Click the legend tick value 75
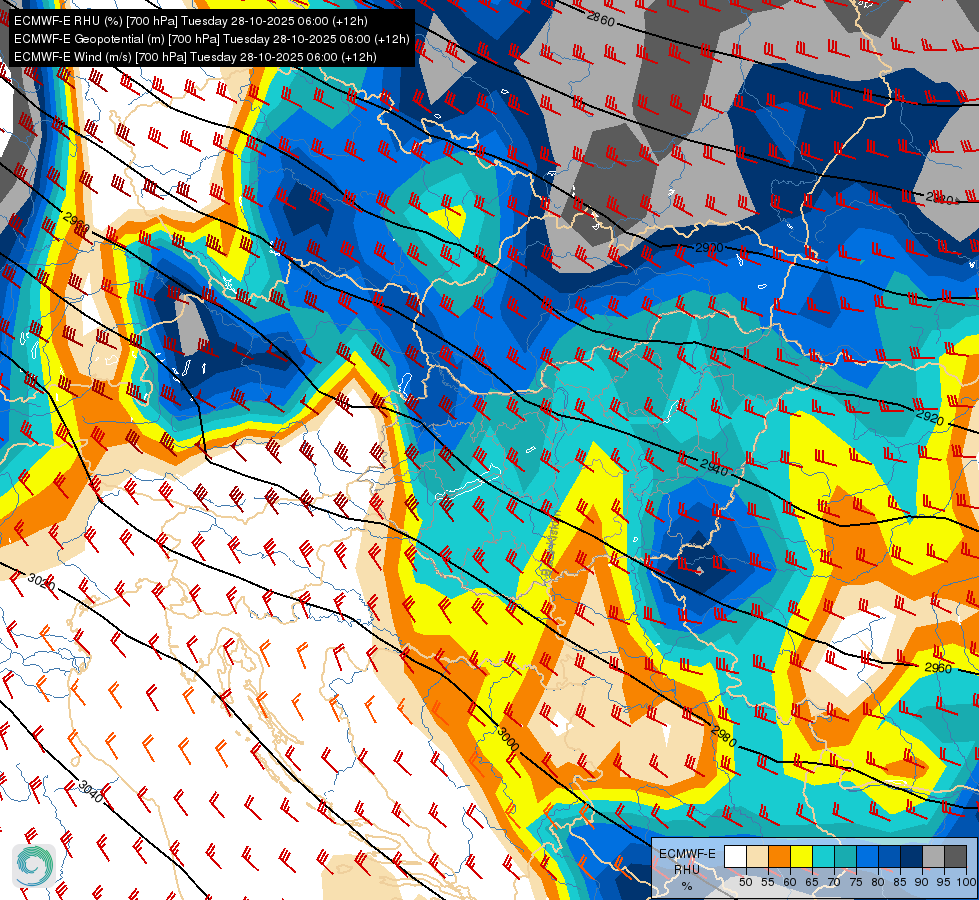Screen dimensions: 979x900 856,882
